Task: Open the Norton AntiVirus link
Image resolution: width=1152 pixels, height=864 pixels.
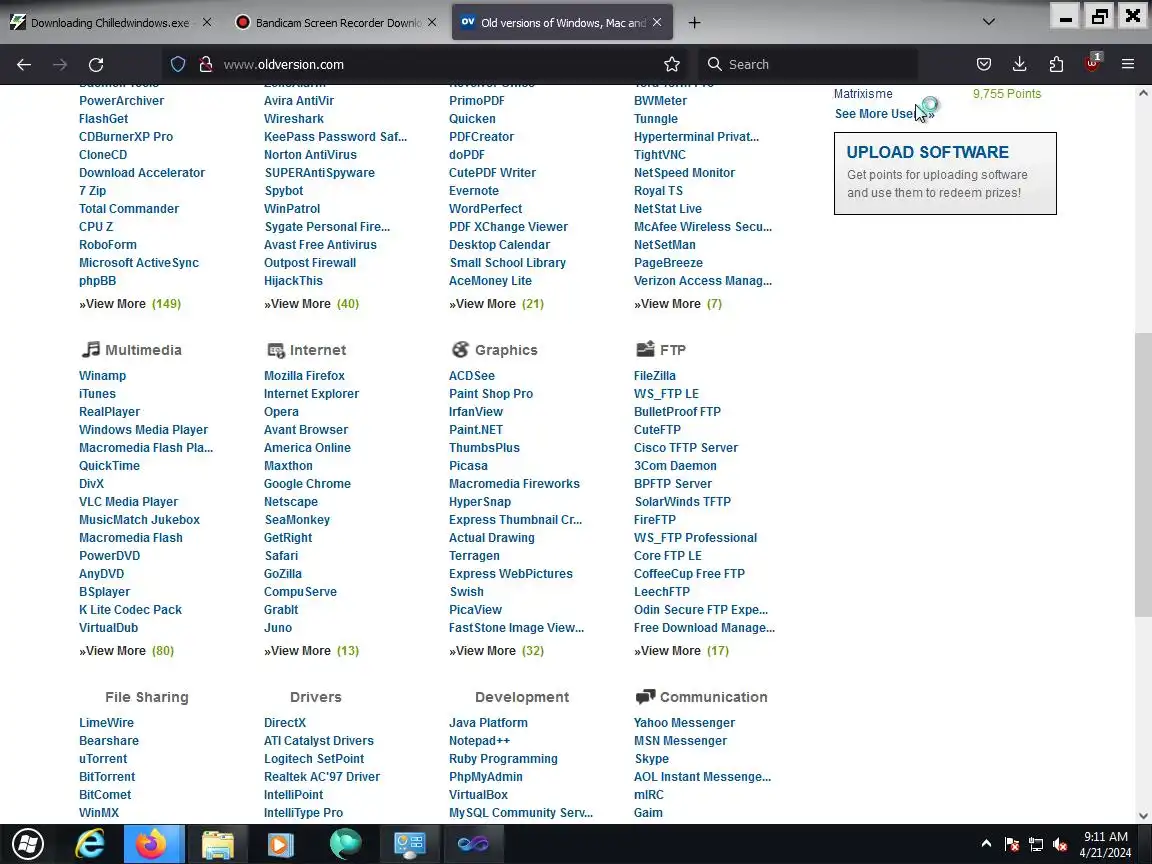Action: [310, 155]
